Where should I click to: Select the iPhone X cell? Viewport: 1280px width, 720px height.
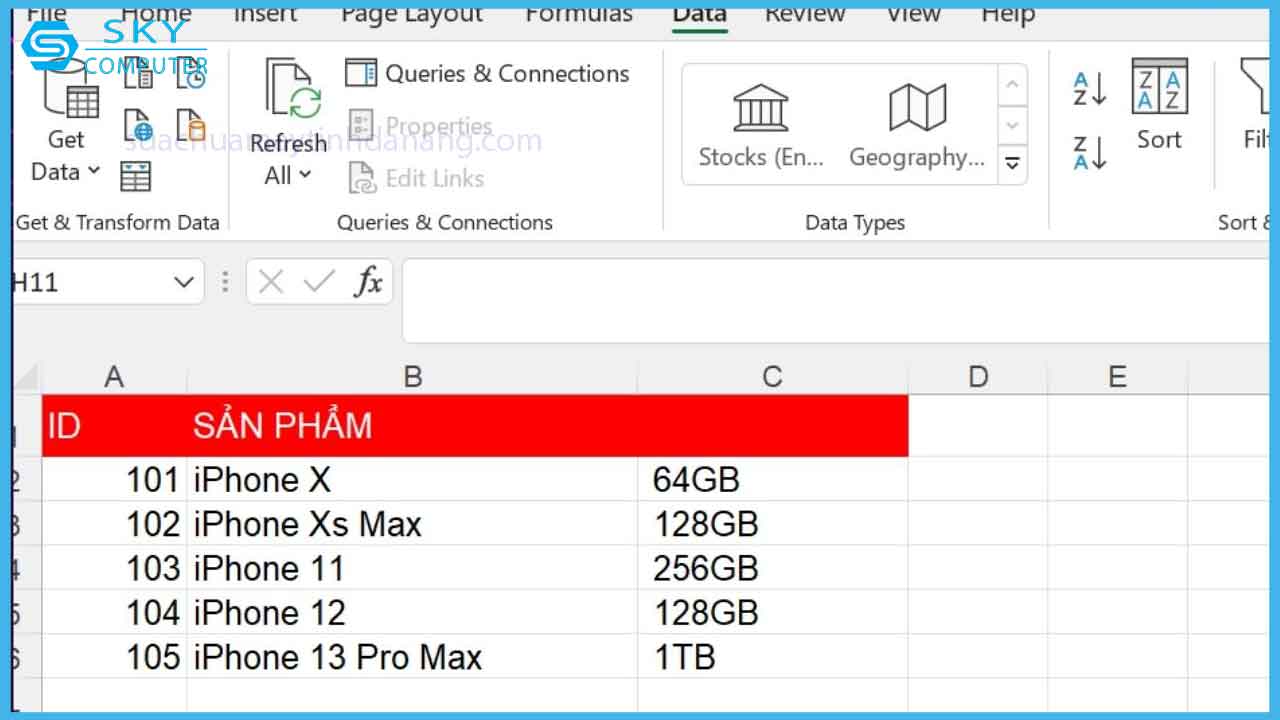click(412, 480)
